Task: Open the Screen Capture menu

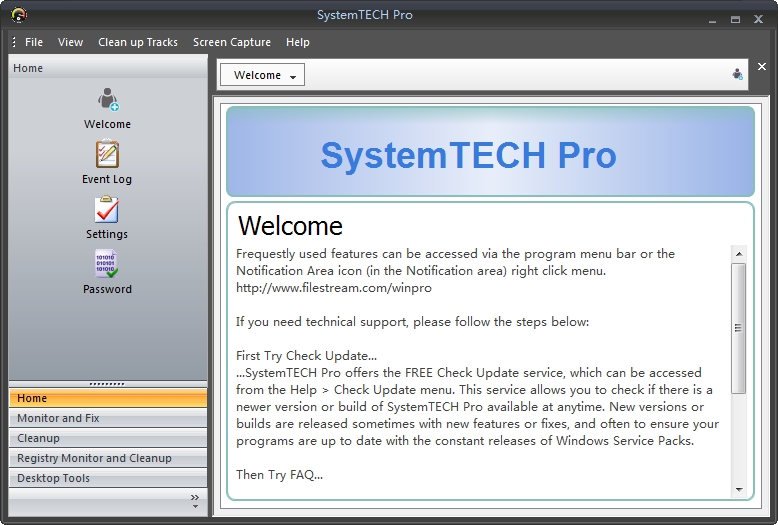Action: (x=232, y=42)
